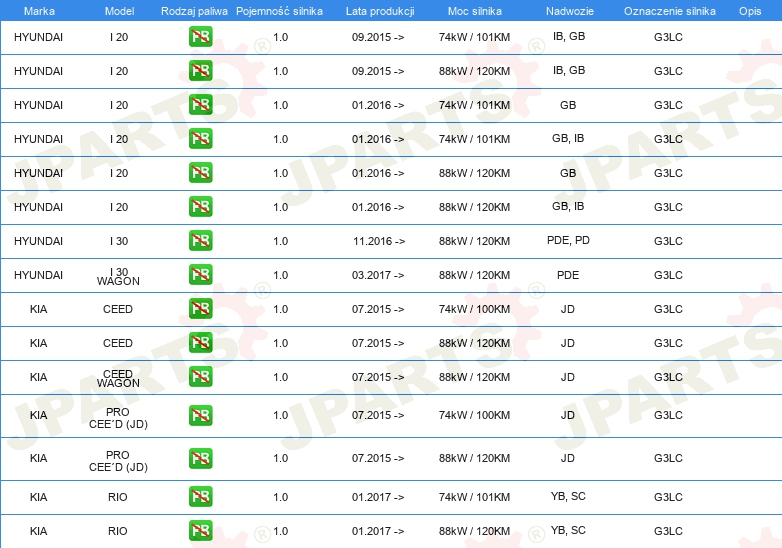The image size is (782, 548).
Task: Click 09.2015 -> date in I 20 88kW row
Action: coord(378,71)
